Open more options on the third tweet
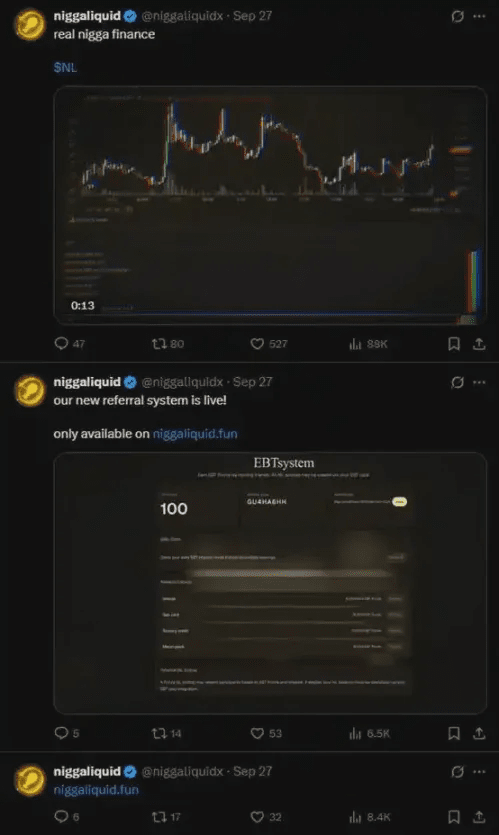Viewport: 499px width, 835px height. click(x=479, y=772)
